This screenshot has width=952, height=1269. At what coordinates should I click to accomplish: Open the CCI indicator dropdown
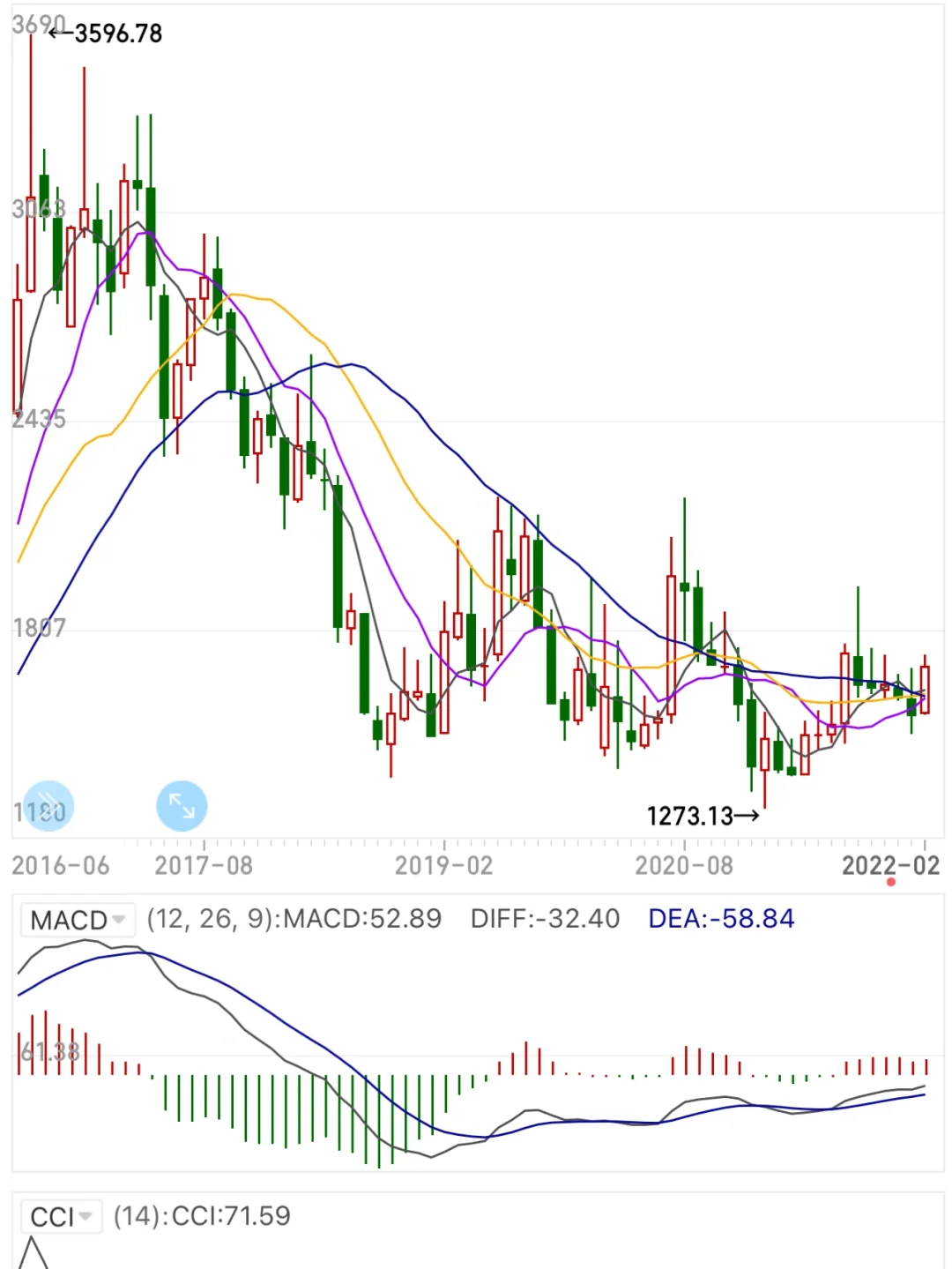coord(61,1217)
